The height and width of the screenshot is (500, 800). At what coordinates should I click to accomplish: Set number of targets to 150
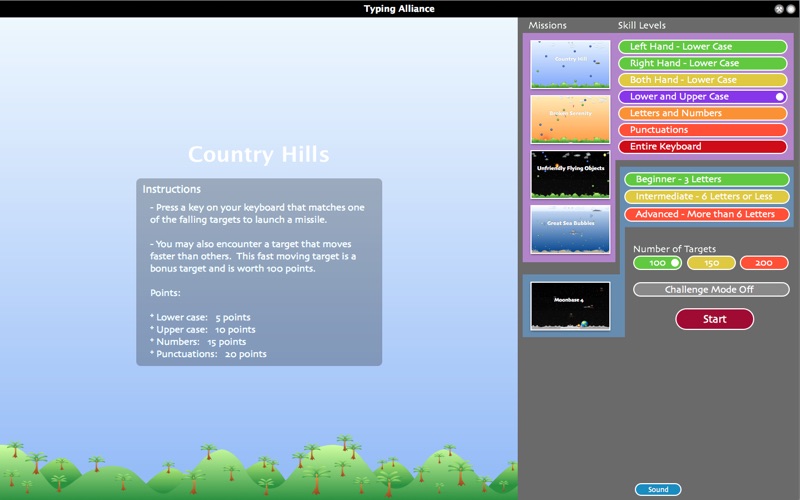coord(711,263)
